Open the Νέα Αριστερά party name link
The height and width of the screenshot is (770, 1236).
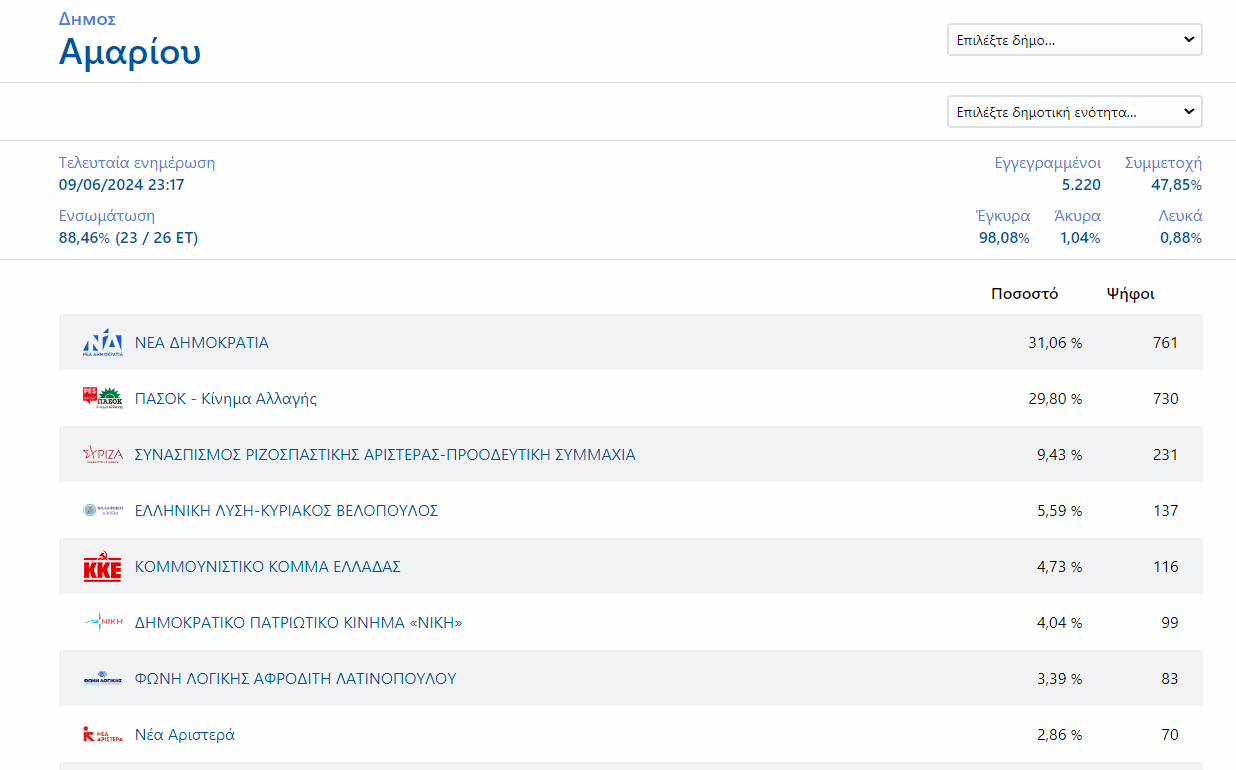(184, 735)
